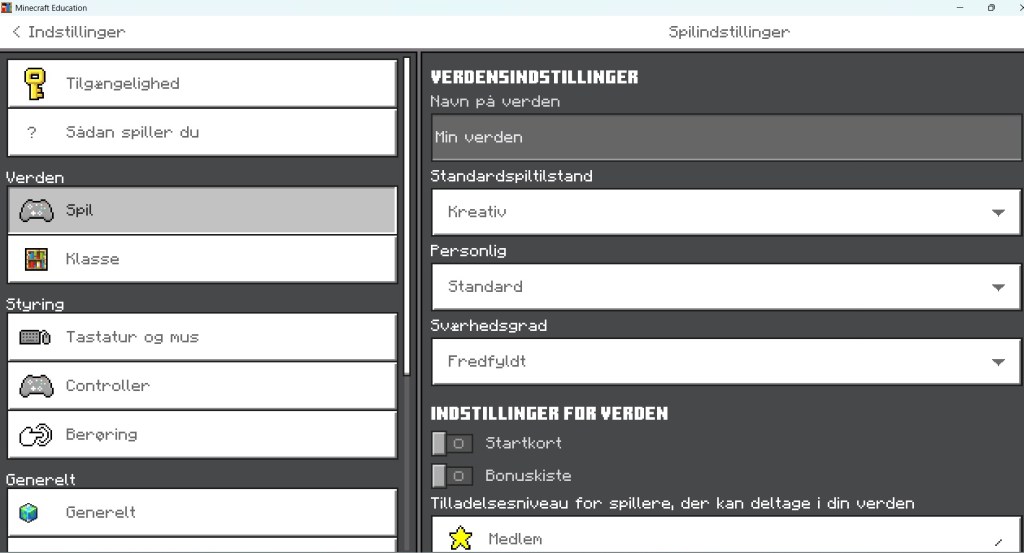Open the player permission level Medlem dropdown
1024x553 pixels.
click(x=725, y=537)
